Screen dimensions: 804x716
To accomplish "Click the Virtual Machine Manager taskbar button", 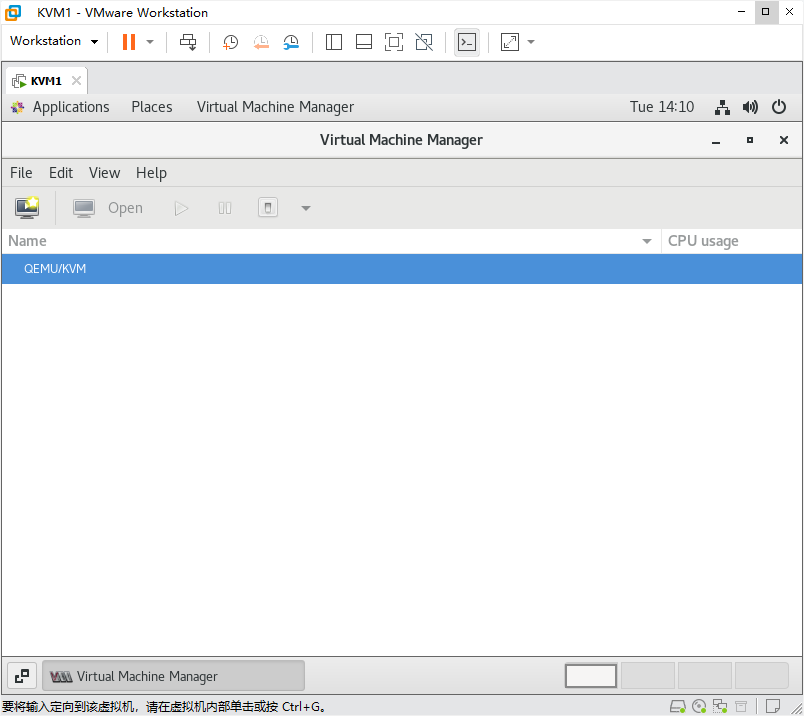I will [173, 676].
